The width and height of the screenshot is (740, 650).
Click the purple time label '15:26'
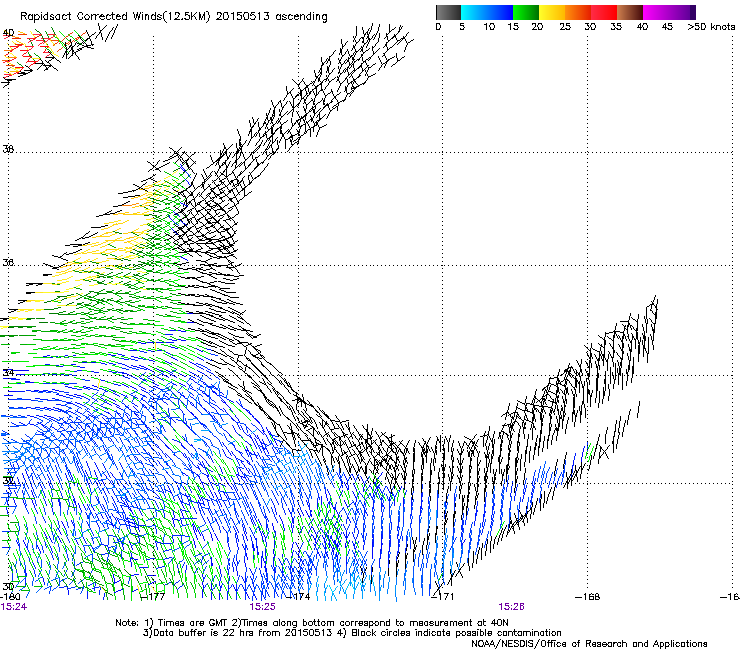(512, 607)
